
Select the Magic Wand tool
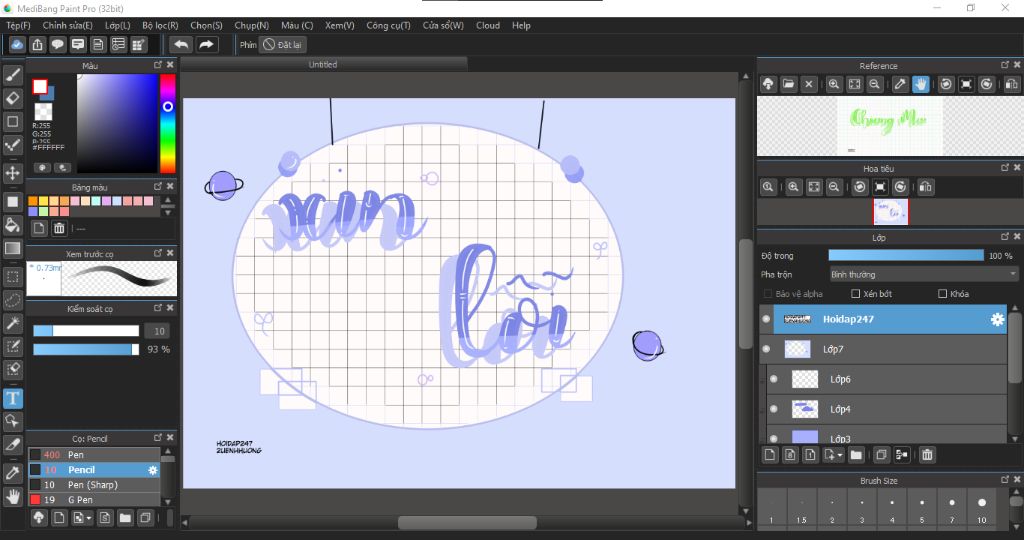pos(12,323)
